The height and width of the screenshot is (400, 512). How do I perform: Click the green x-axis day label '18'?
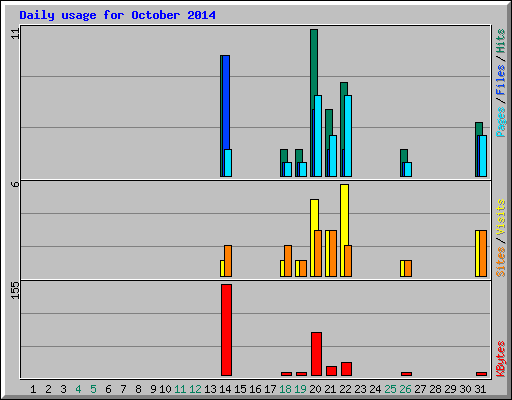[285, 389]
